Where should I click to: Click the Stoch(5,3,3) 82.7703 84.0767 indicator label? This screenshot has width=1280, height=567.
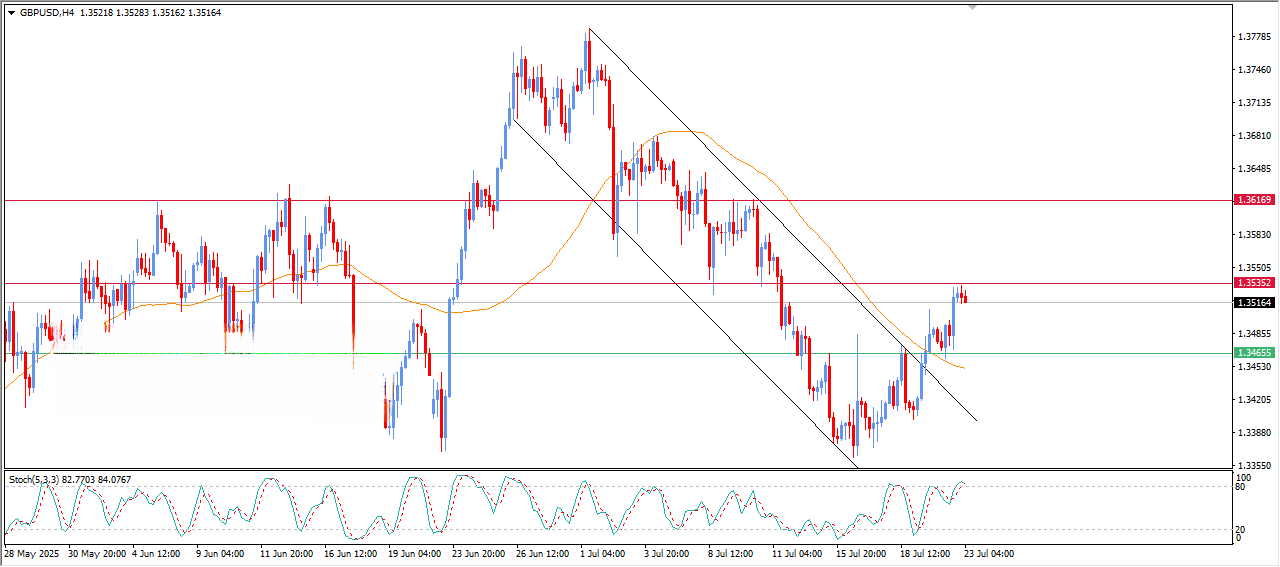click(70, 480)
